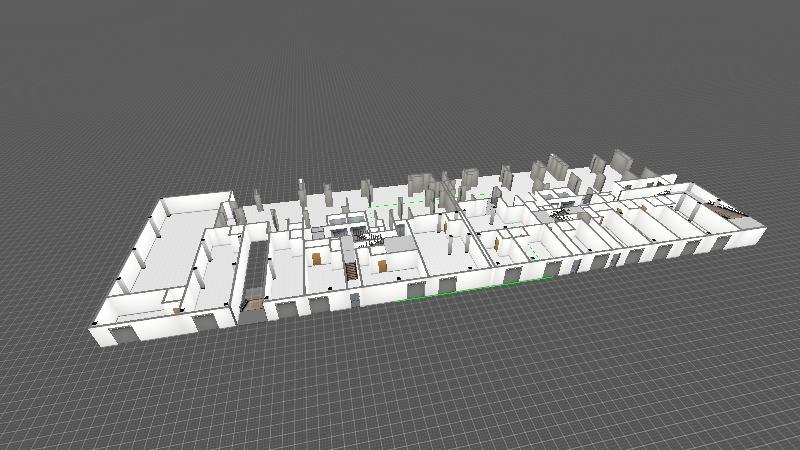Select the dark furniture cluster above central staircase
Screen dimensions: 800x450
click(370, 238)
